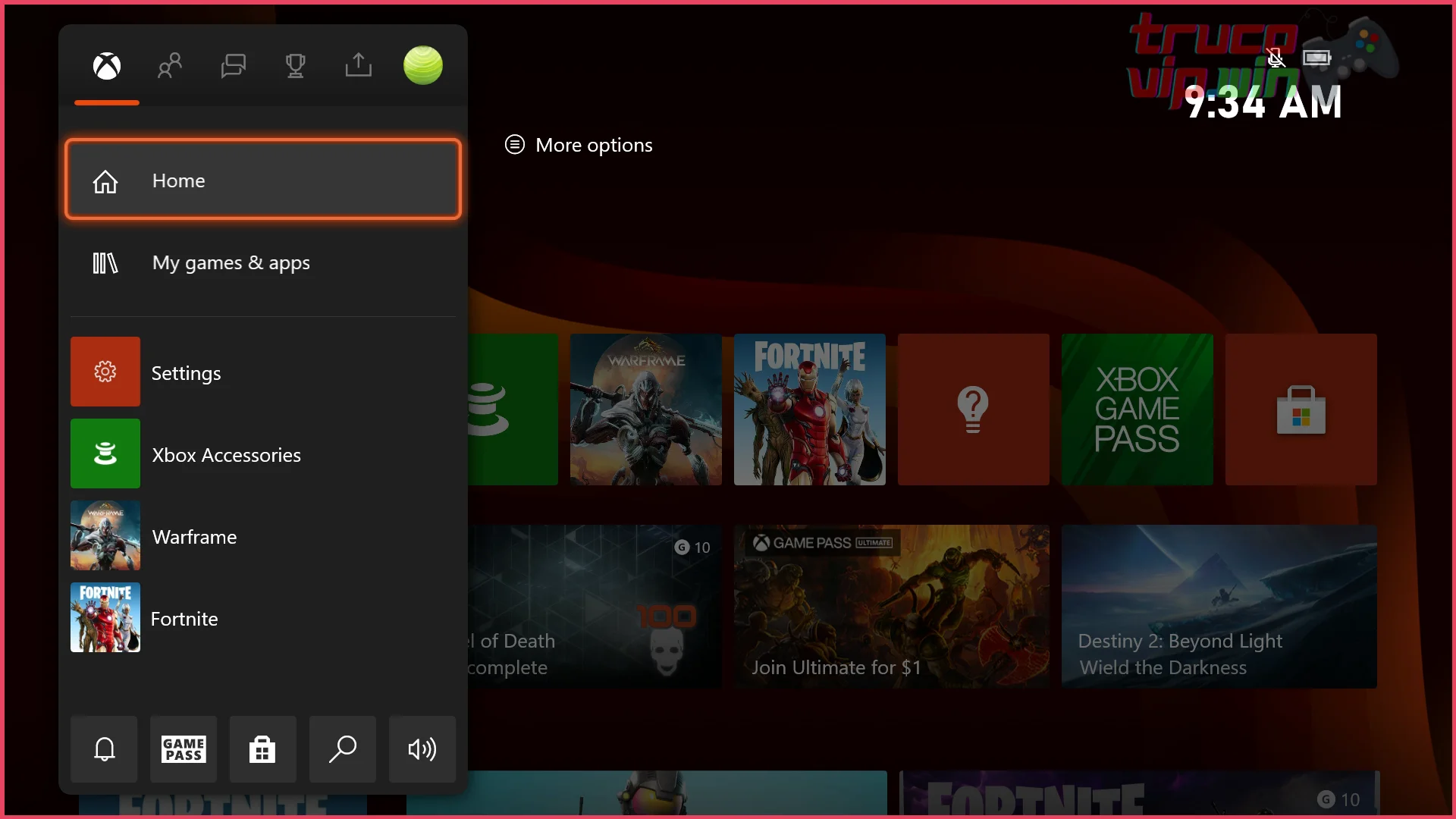Open the green Xbox Accessories dashboard tile
Image resolution: width=1456 pixels, height=819 pixels.
tap(513, 409)
